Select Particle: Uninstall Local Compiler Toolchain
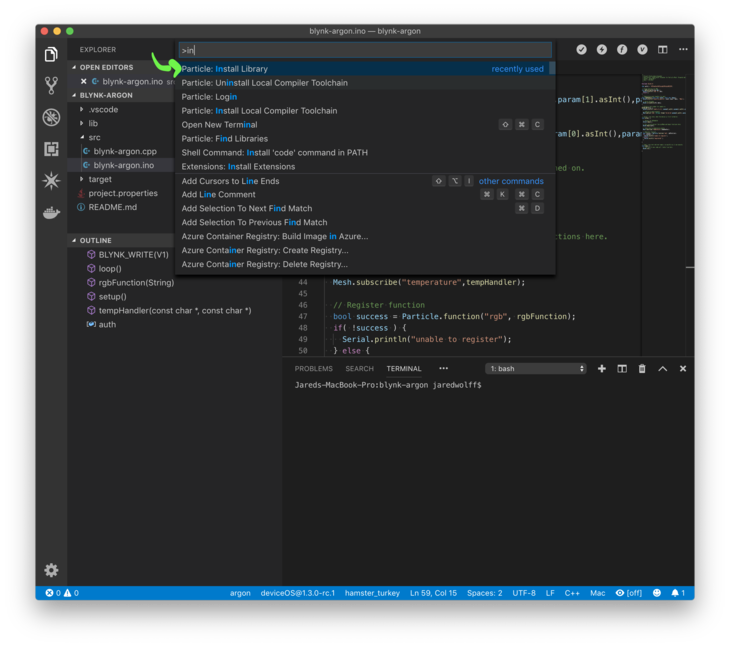 [363, 83]
